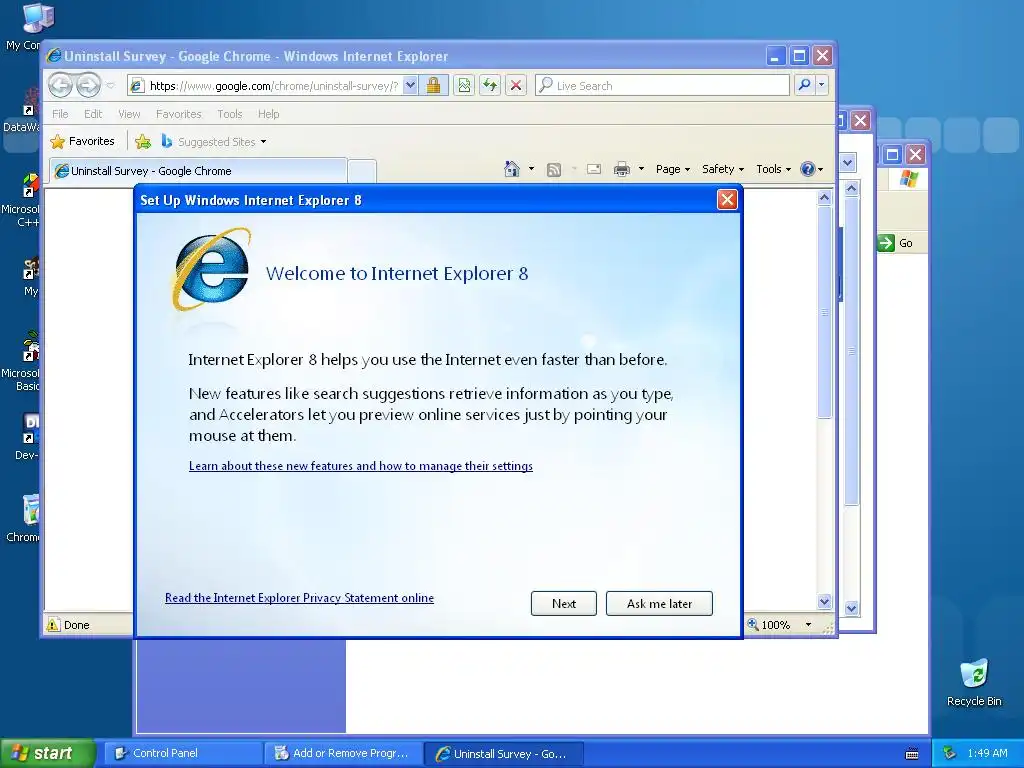Click the IE logo in setup dialog

coord(211,270)
